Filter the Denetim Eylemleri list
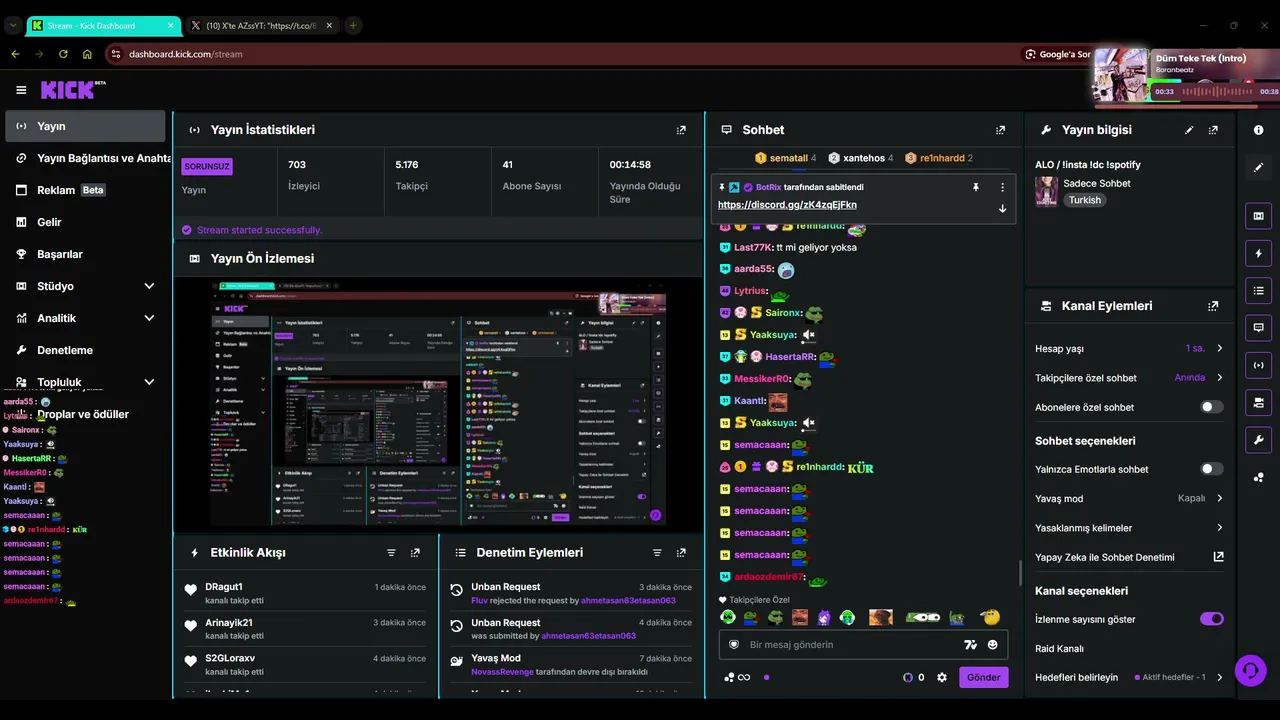Image resolution: width=1280 pixels, height=720 pixels. [657, 552]
